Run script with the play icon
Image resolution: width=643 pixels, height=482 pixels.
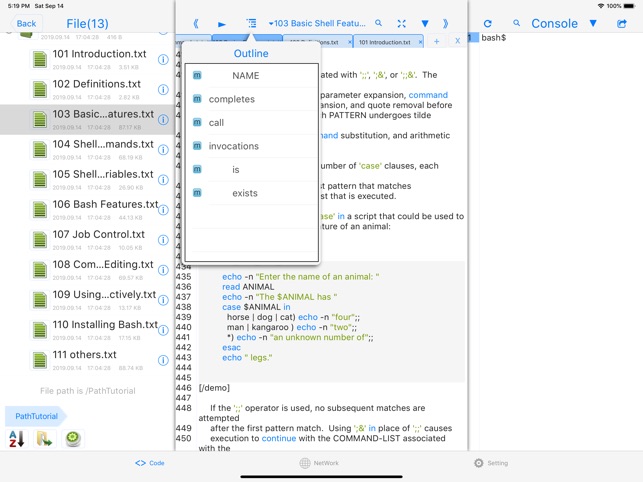click(222, 24)
